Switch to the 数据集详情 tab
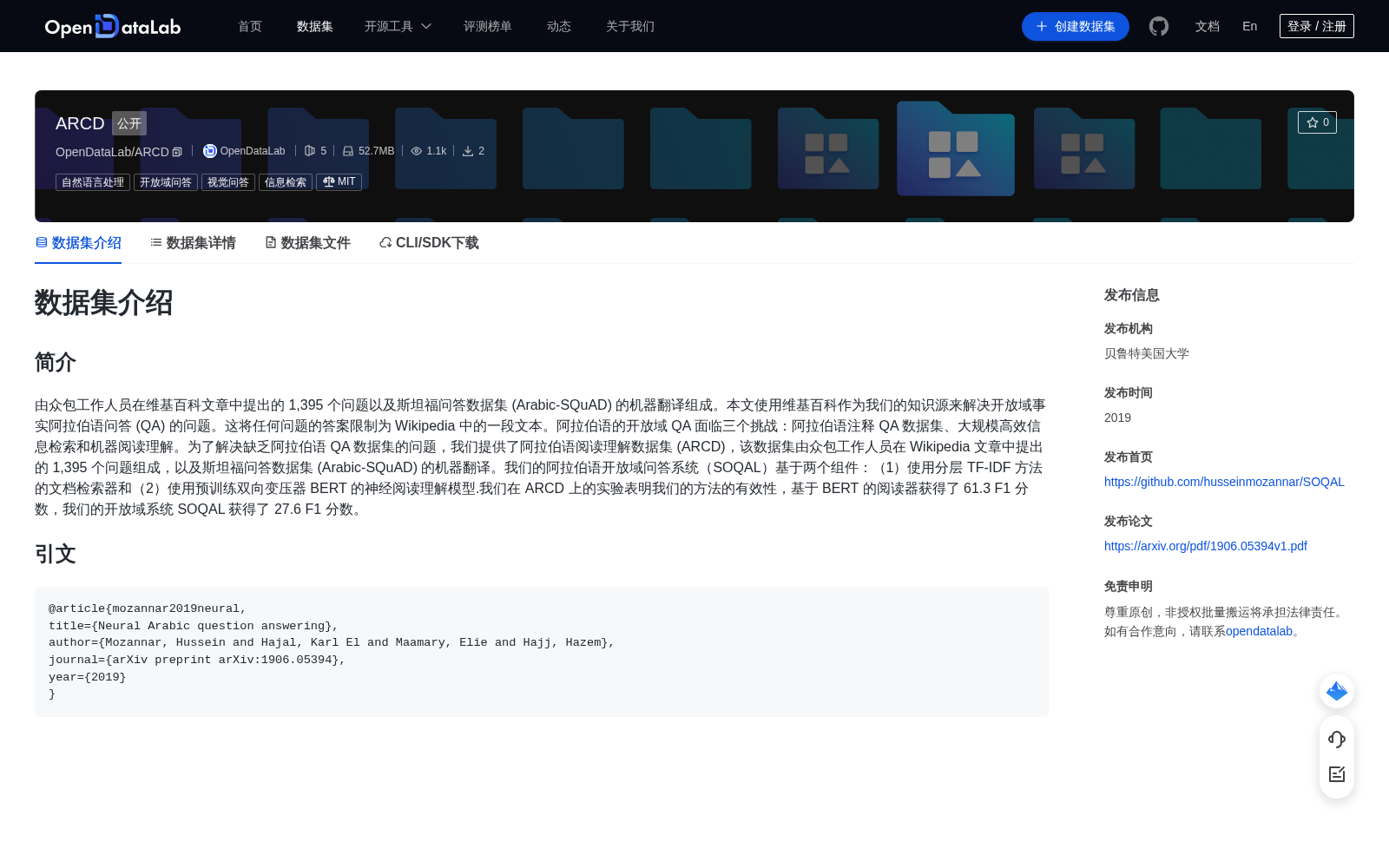Image resolution: width=1389 pixels, height=868 pixels. [193, 243]
